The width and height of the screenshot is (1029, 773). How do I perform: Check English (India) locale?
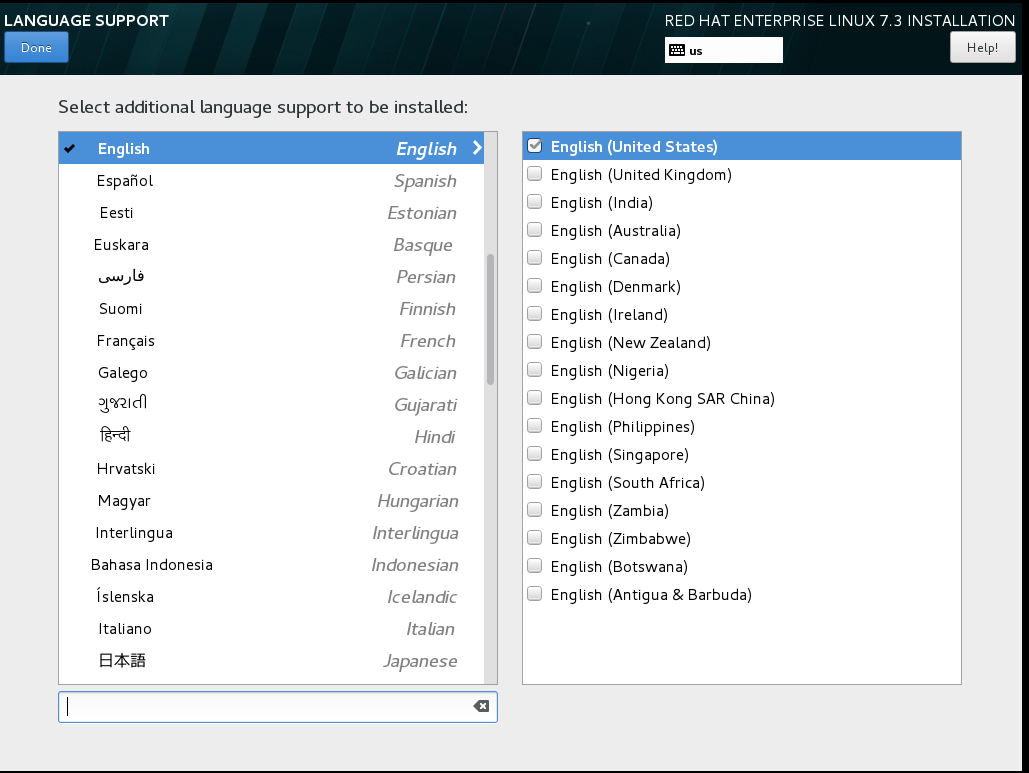535,202
